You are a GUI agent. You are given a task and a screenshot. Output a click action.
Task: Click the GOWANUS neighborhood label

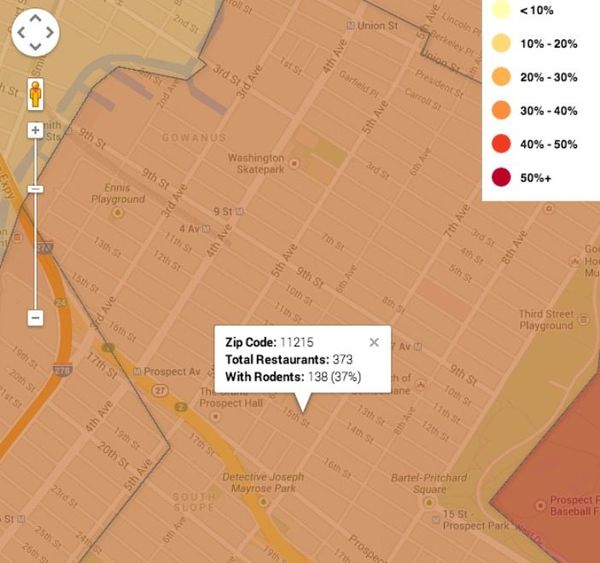point(194,138)
